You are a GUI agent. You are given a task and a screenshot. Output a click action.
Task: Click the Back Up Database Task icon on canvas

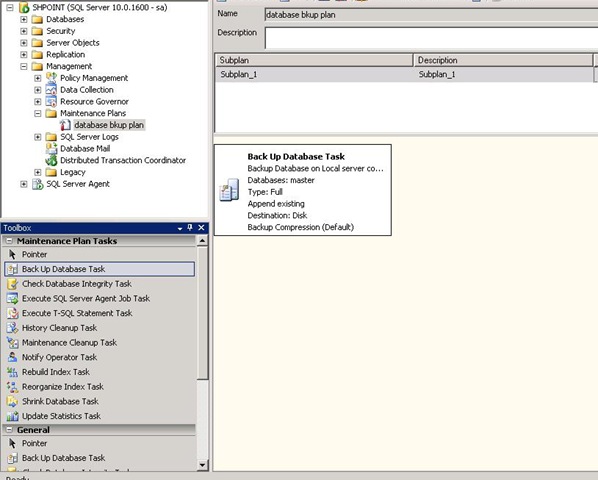tap(229, 190)
